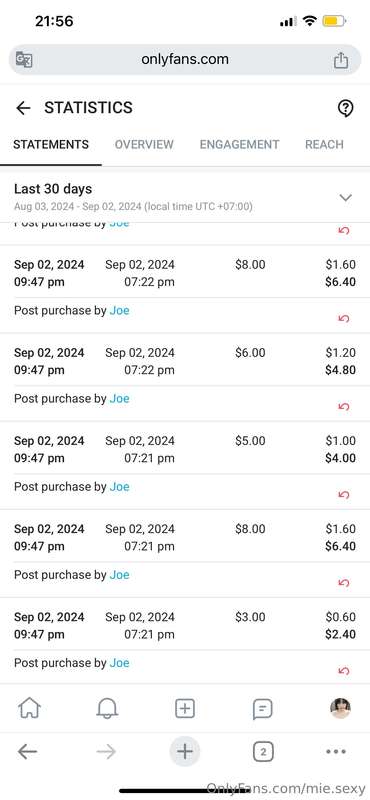The width and height of the screenshot is (370, 800).
Task: Go back using arrow next to STATISTICS
Action: point(23,108)
